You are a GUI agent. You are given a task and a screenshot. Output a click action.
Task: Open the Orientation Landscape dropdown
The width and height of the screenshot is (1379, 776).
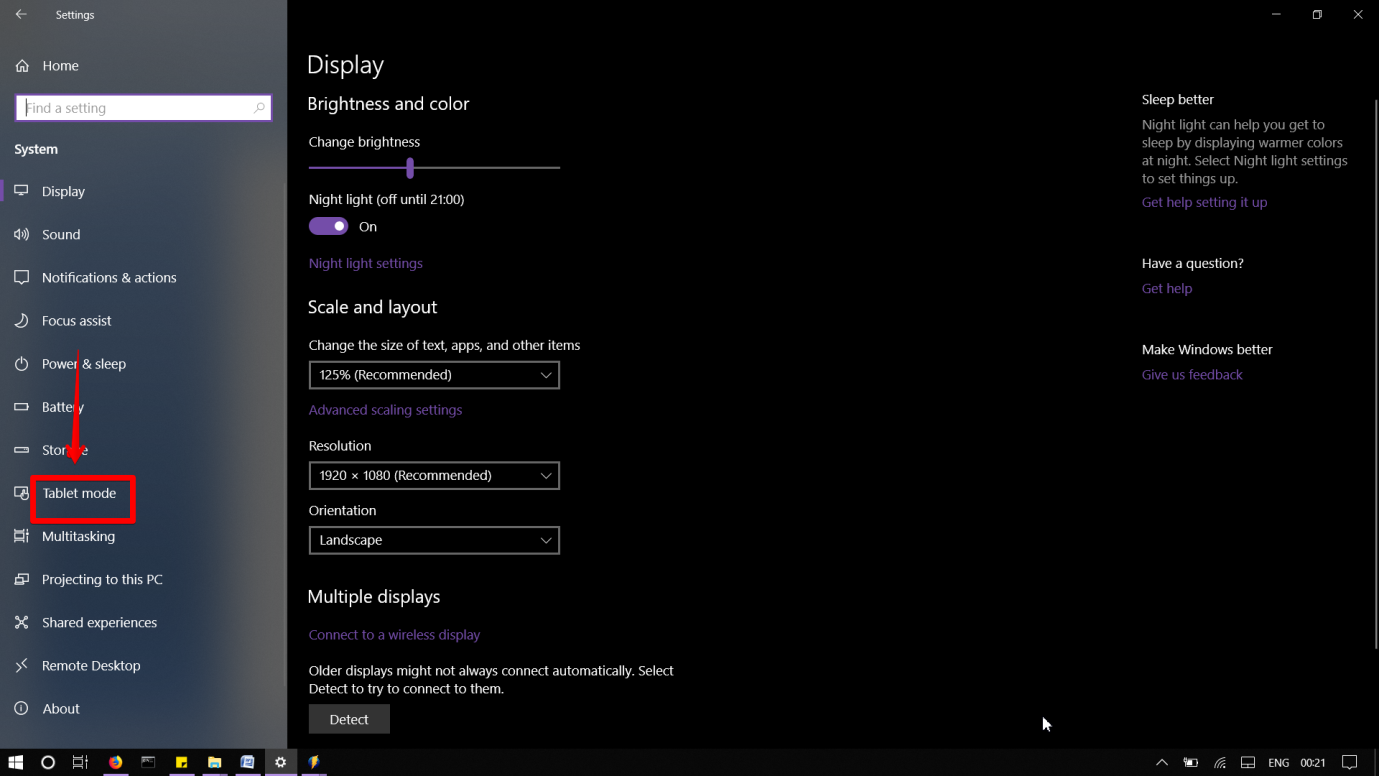click(x=434, y=540)
